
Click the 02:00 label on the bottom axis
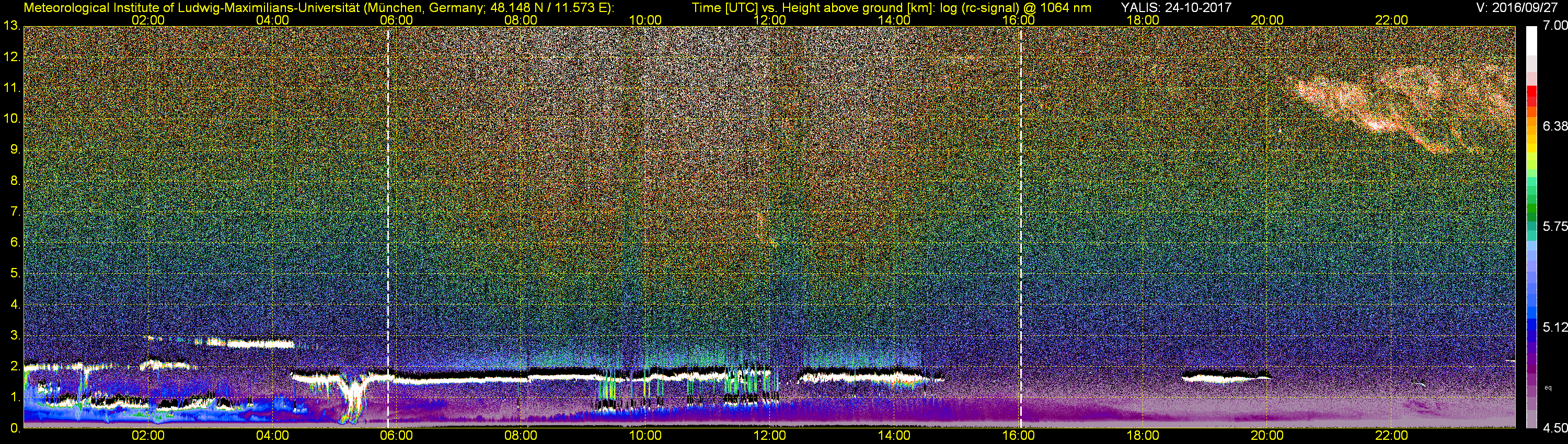point(148,436)
